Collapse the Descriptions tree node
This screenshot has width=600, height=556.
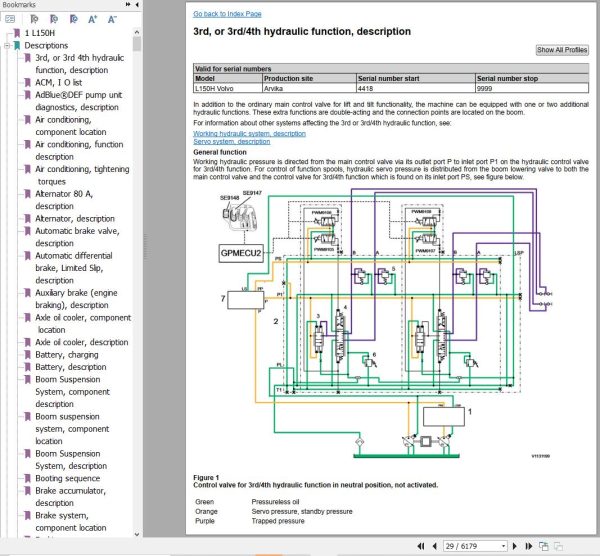[7, 46]
